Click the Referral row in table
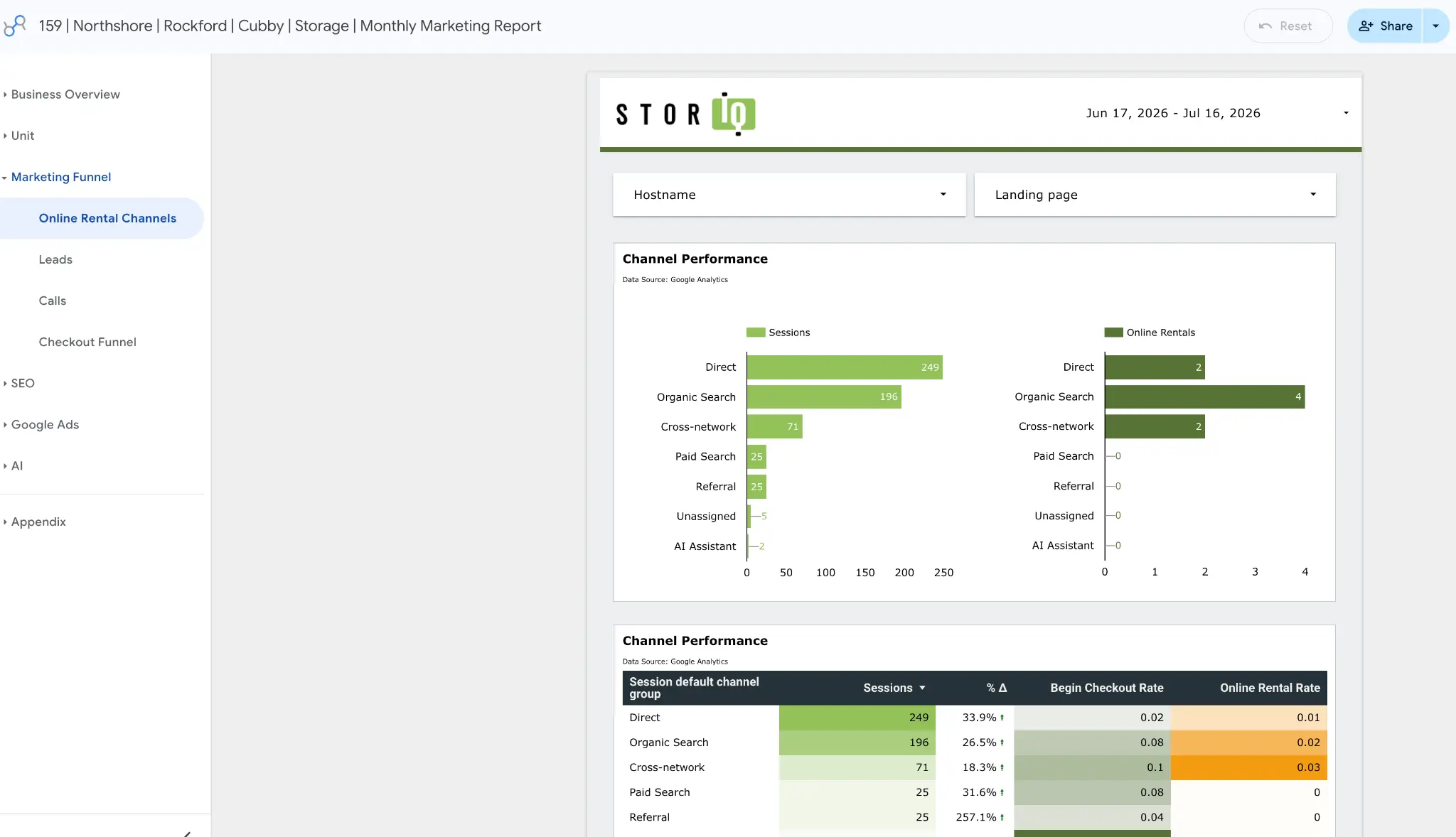 pos(975,817)
